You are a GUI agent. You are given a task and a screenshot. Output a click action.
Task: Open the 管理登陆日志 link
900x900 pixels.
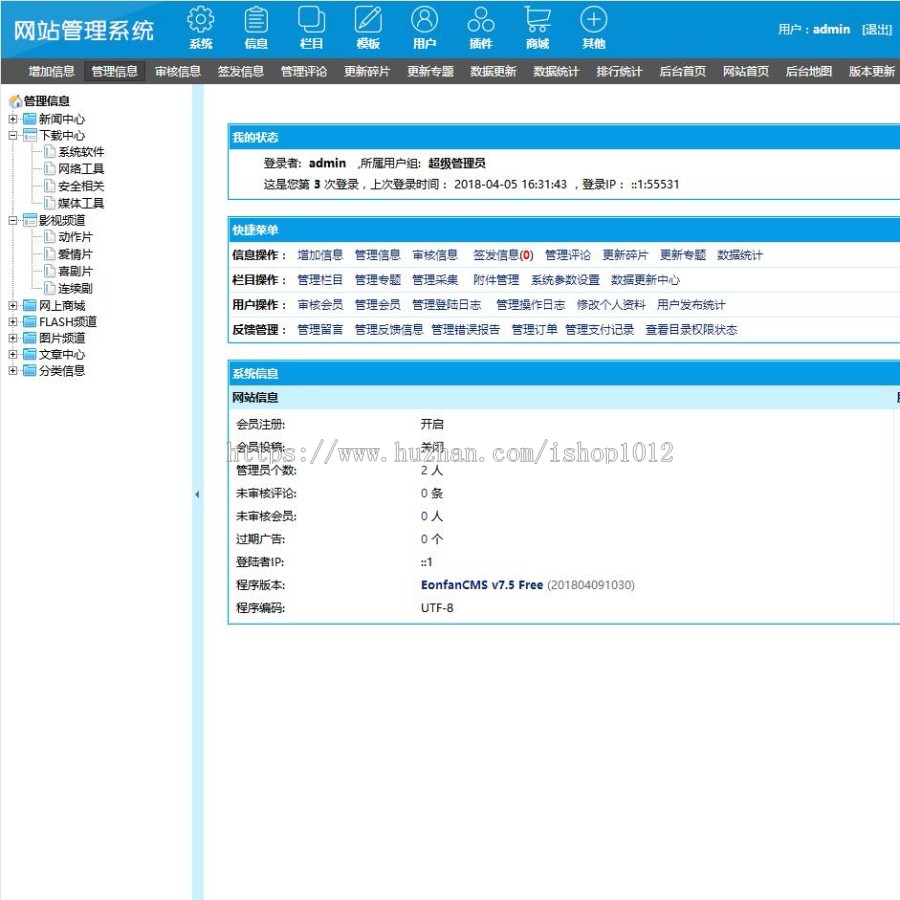447,305
